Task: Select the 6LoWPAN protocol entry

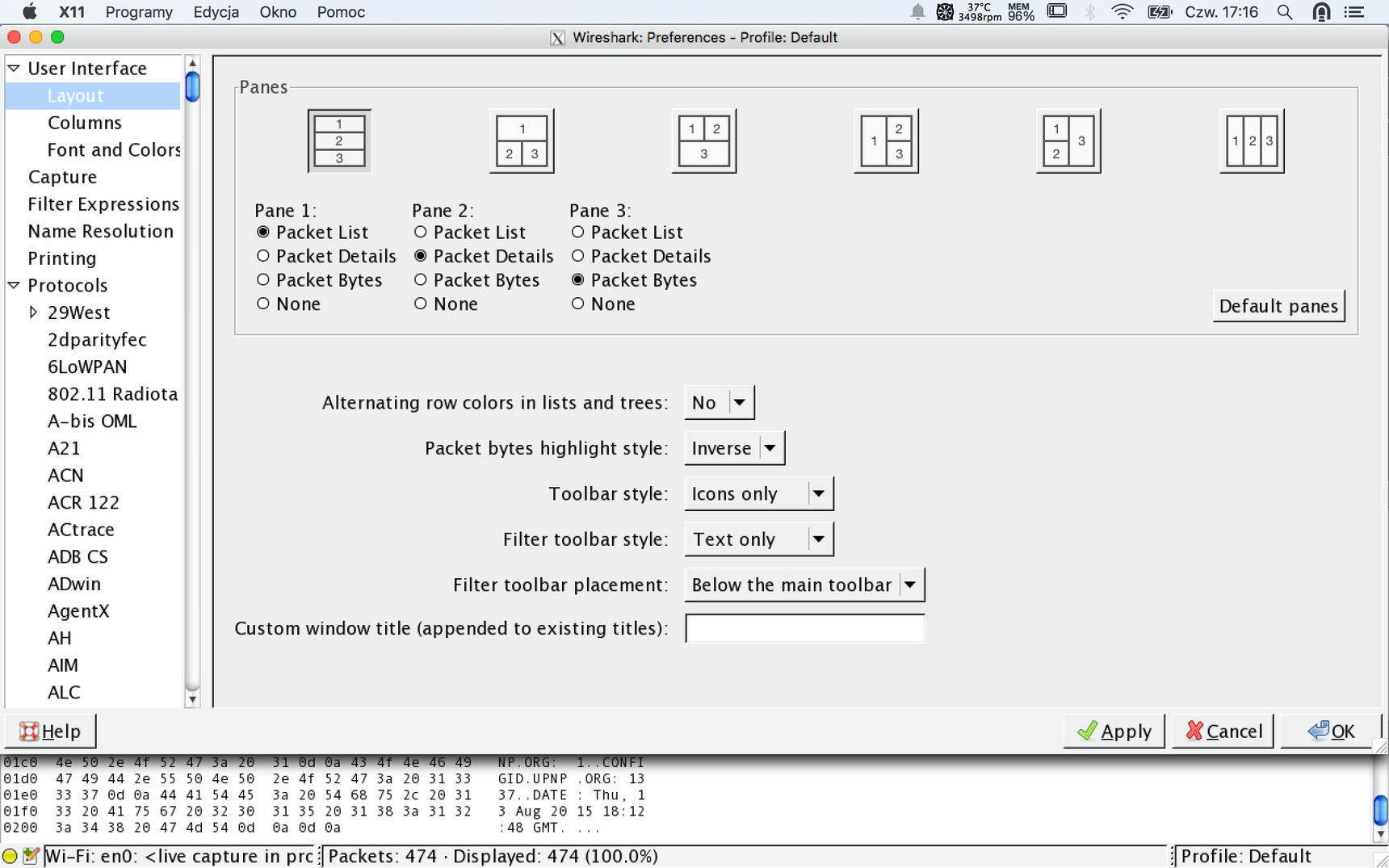Action: pyautogui.click(x=87, y=367)
